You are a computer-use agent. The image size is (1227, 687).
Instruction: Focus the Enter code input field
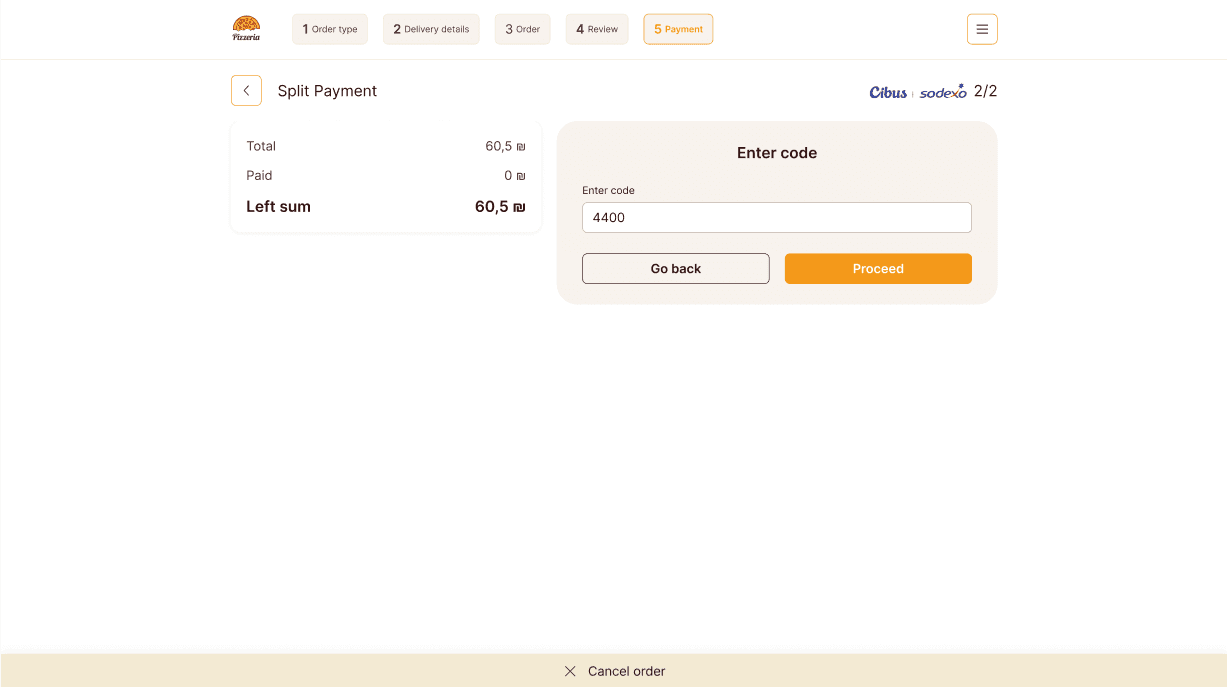tap(777, 218)
